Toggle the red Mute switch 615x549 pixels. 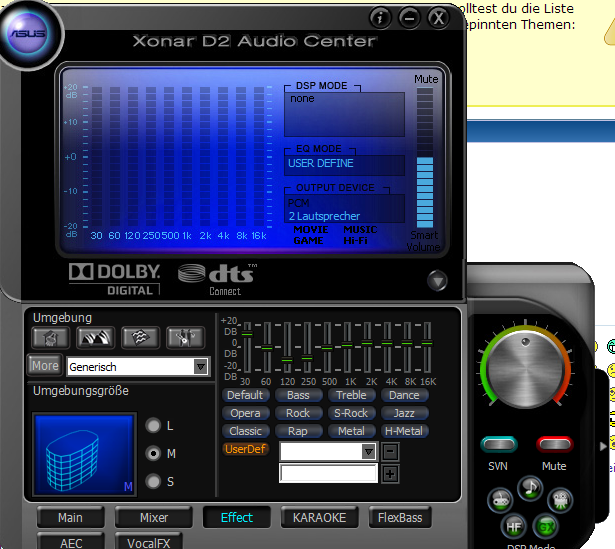point(555,444)
